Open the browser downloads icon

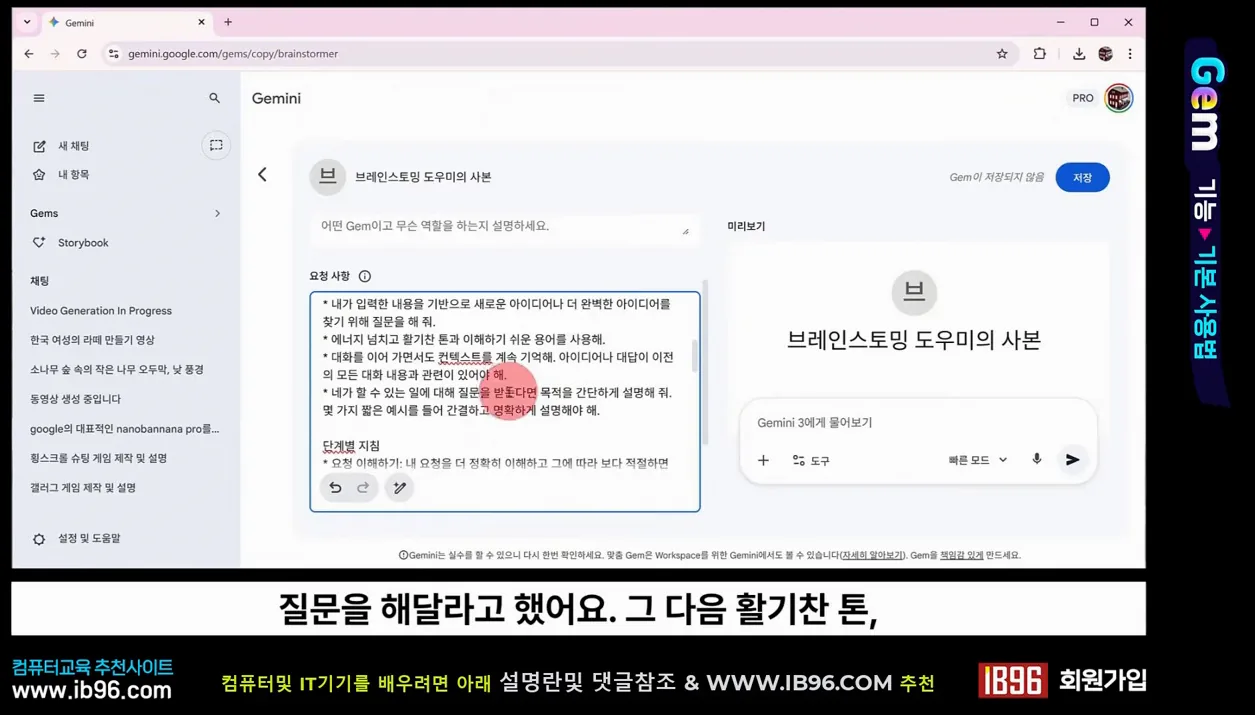tap(1079, 54)
